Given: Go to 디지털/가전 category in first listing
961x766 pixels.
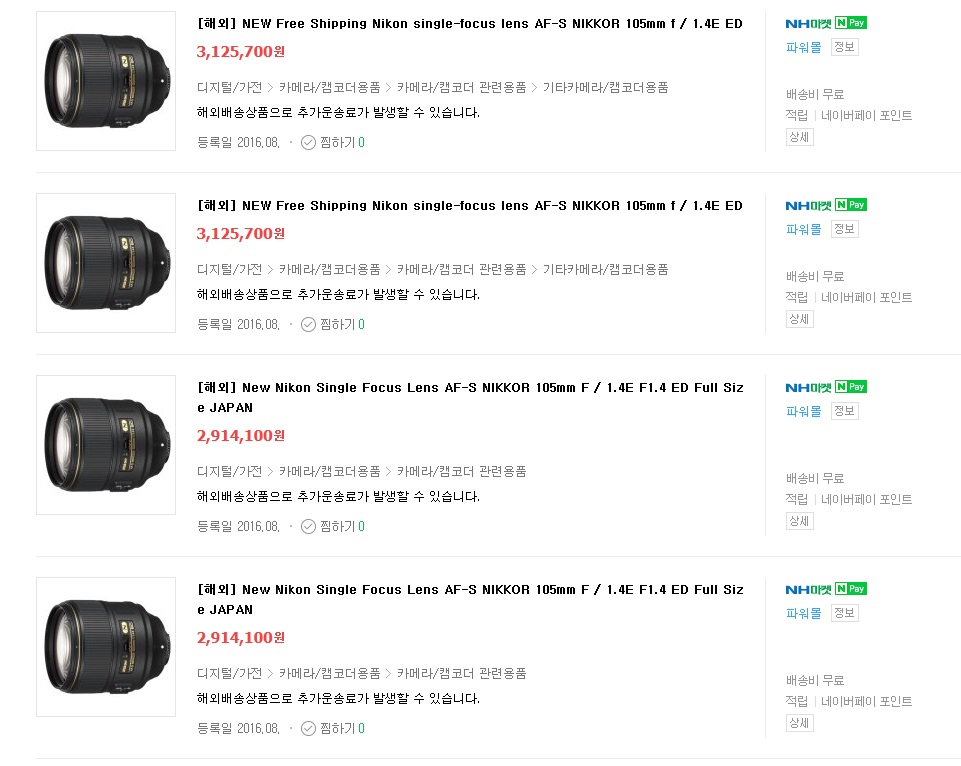Looking at the screenshot, I should pyautogui.click(x=229, y=87).
